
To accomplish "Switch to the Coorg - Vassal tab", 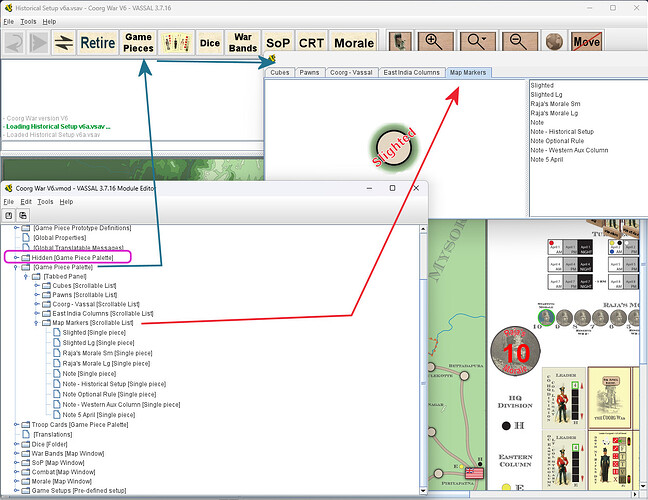I will click(x=351, y=72).
